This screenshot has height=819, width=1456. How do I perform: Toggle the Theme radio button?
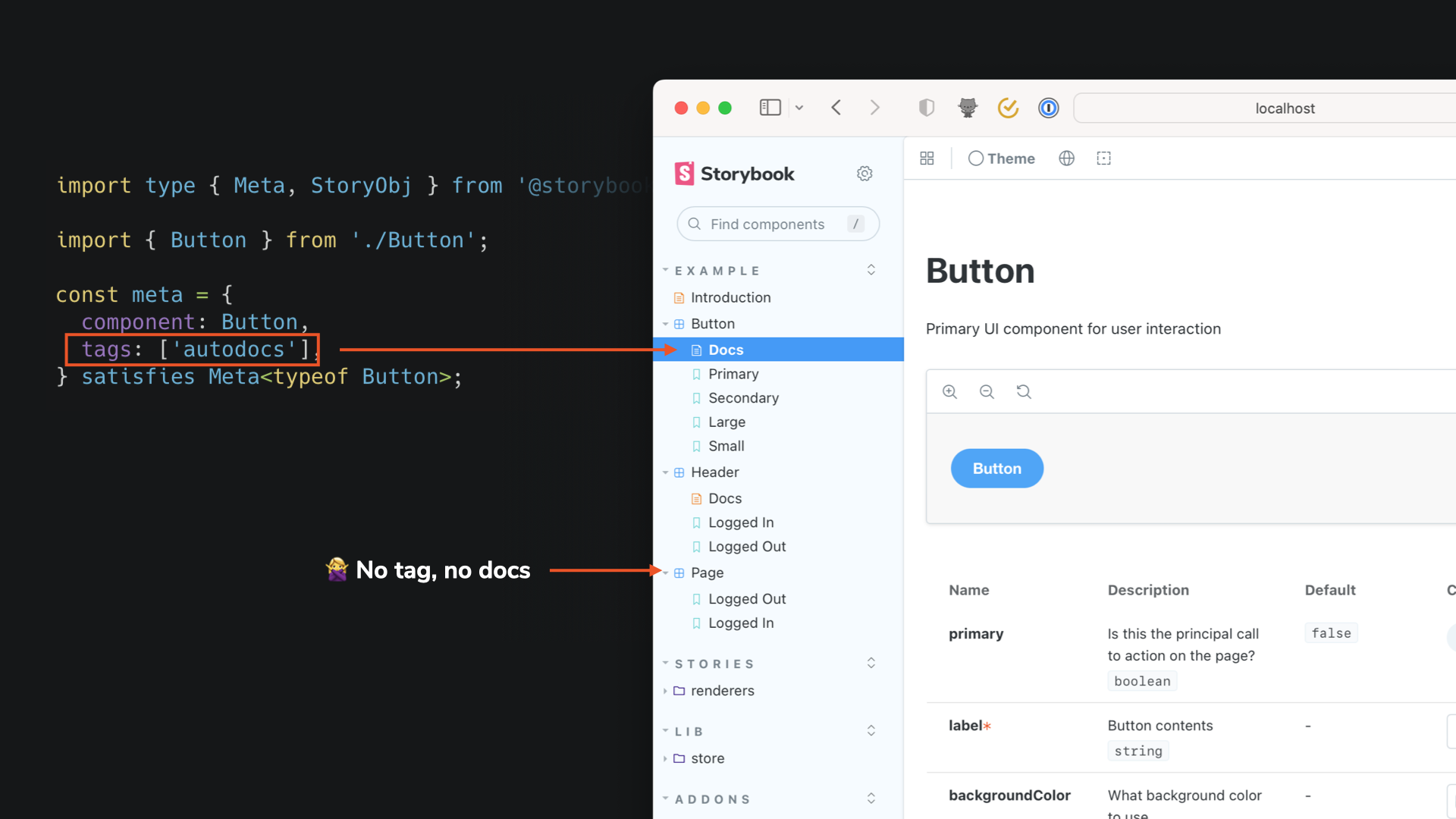[974, 158]
